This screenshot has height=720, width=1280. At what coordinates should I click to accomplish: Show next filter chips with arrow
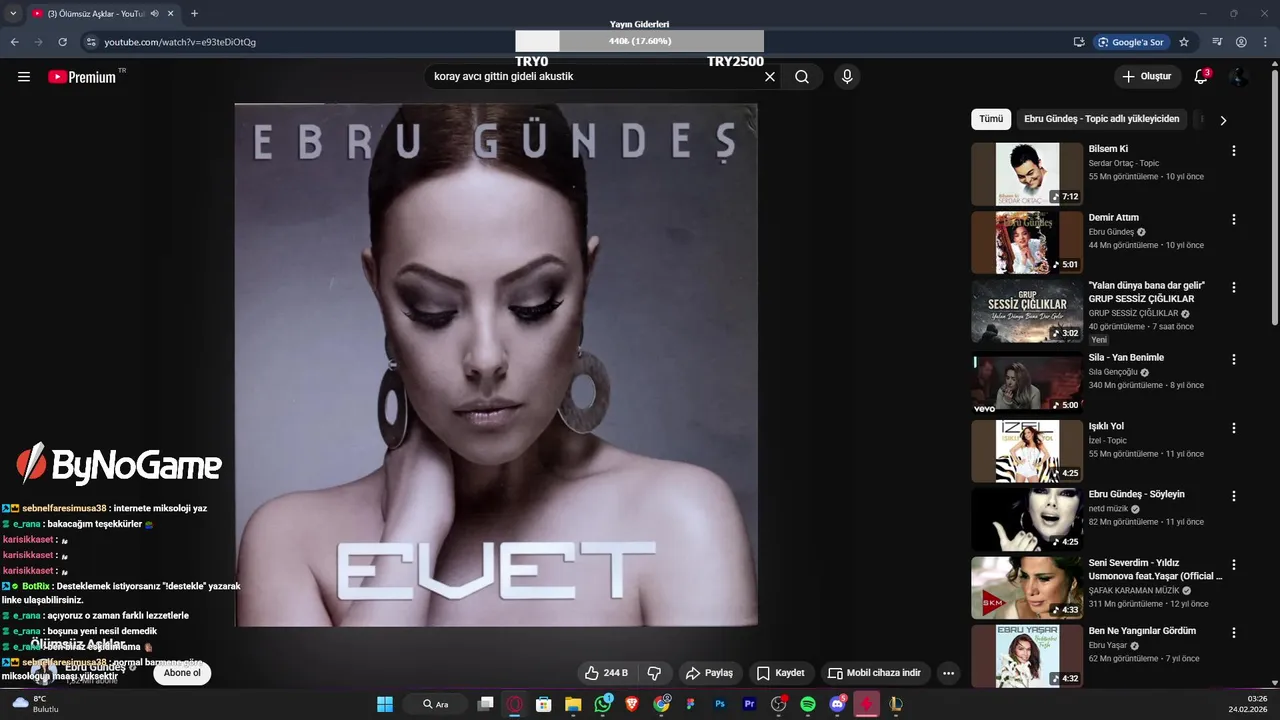(x=1222, y=120)
